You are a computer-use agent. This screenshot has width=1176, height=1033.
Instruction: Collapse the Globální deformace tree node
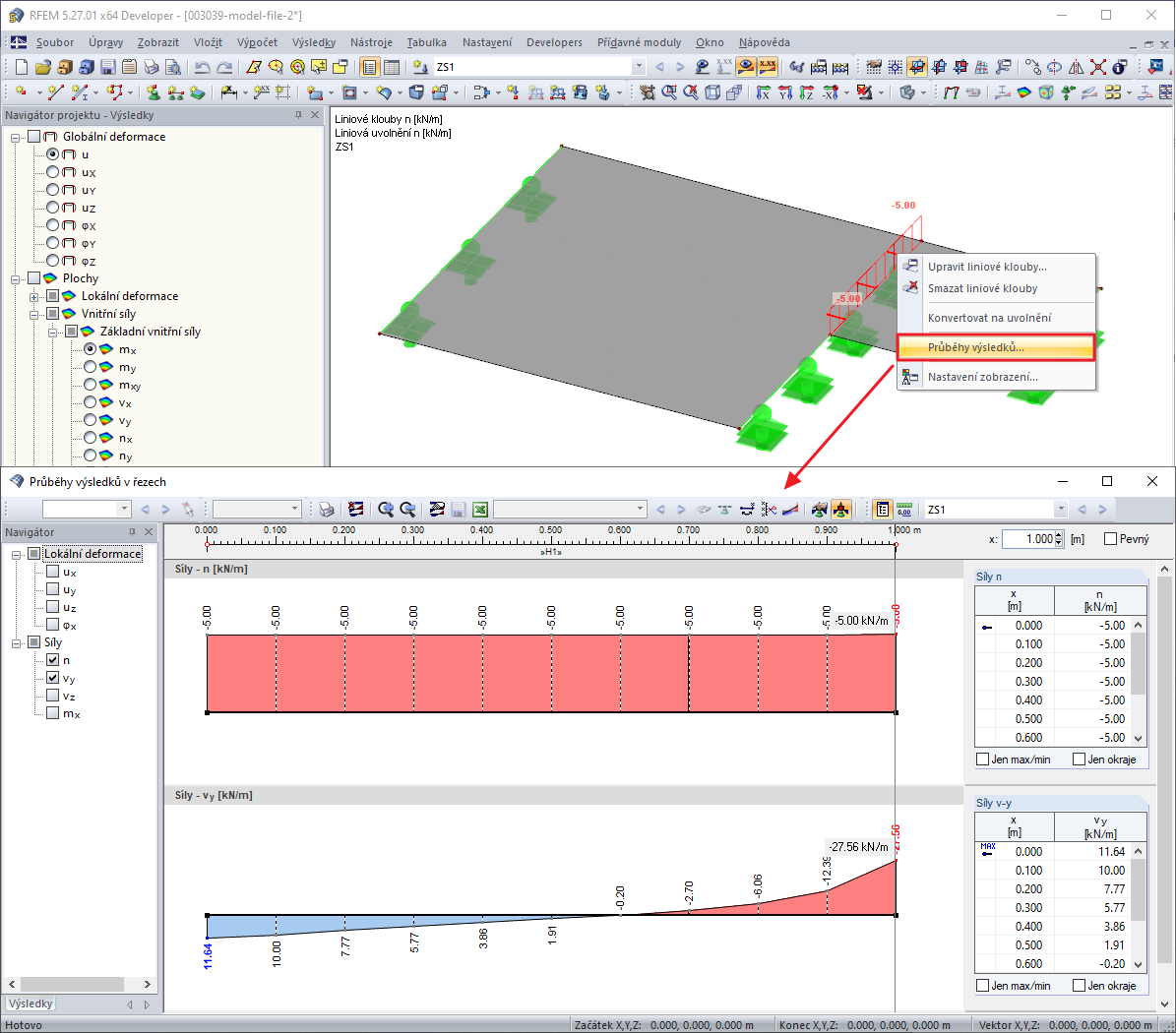(x=15, y=138)
